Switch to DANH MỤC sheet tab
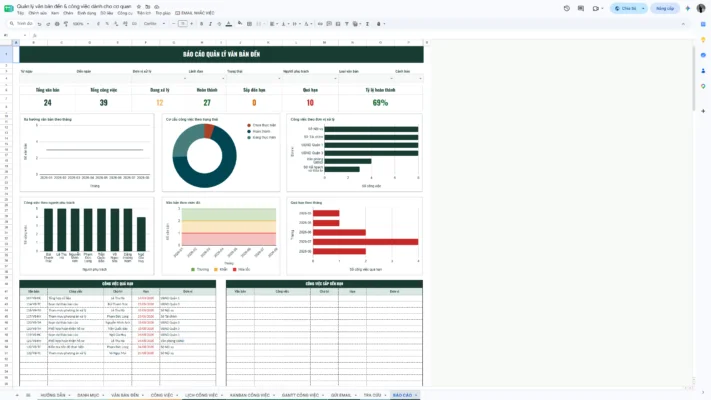The image size is (711, 400). coord(88,395)
